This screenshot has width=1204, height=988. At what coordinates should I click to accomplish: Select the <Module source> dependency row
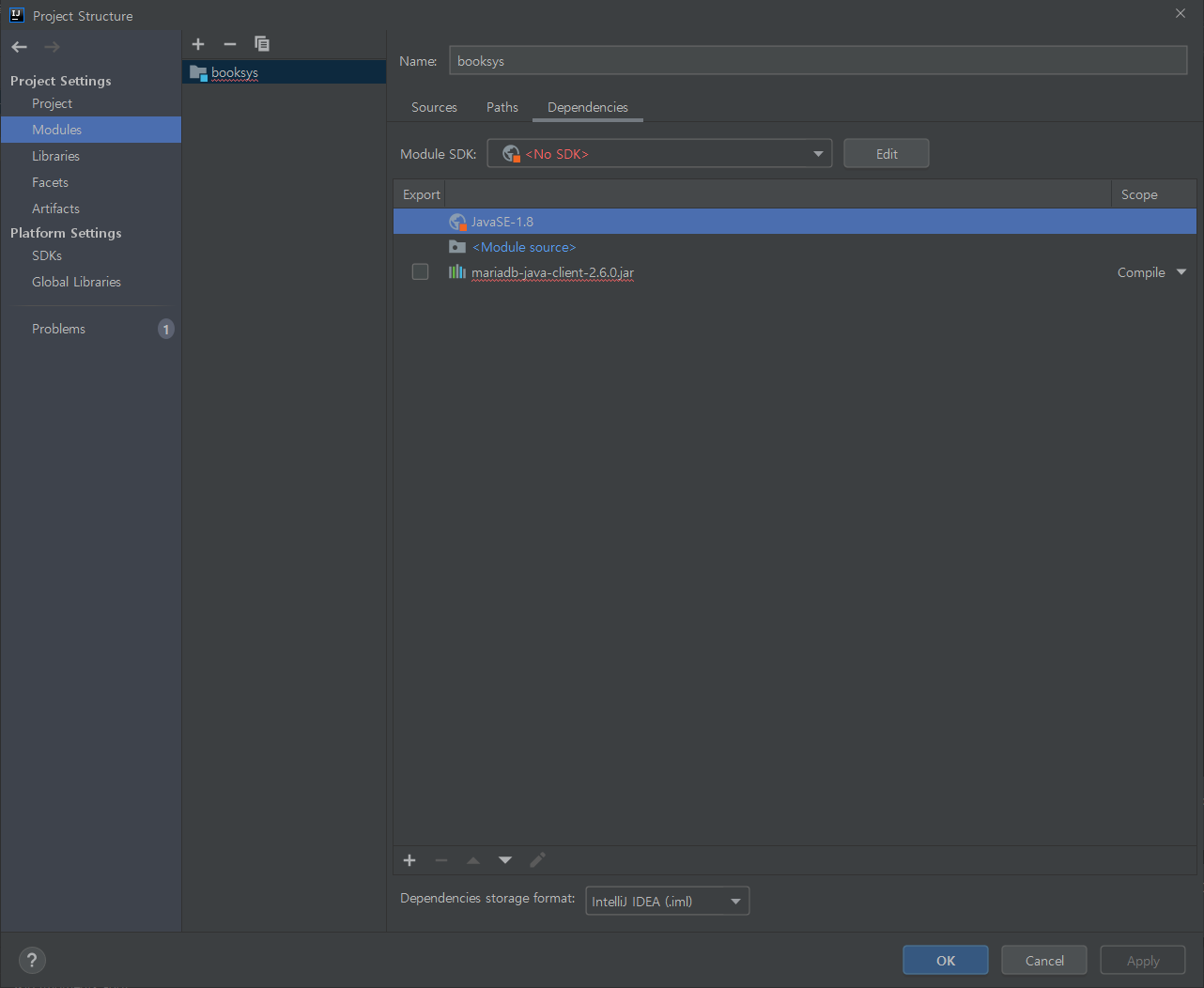795,247
